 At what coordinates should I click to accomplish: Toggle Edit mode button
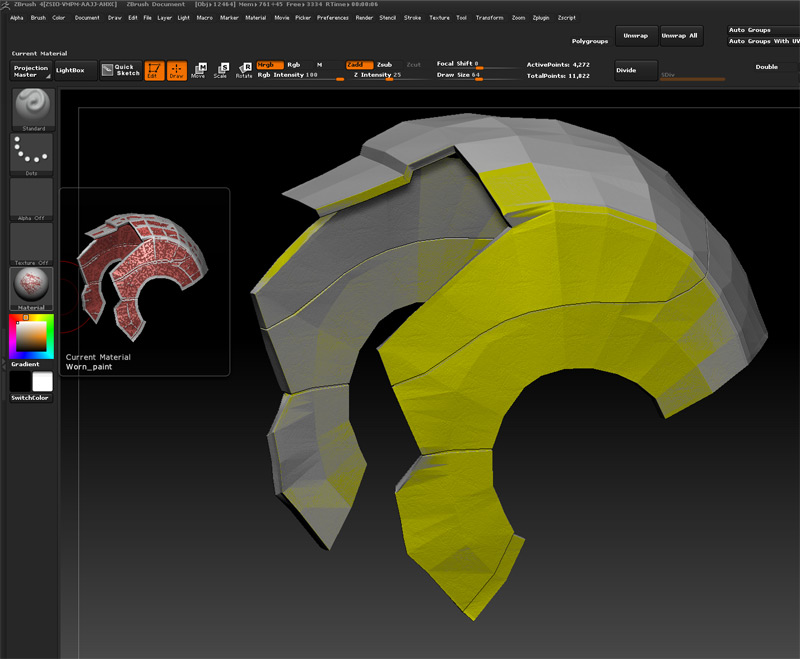pyautogui.click(x=154, y=69)
